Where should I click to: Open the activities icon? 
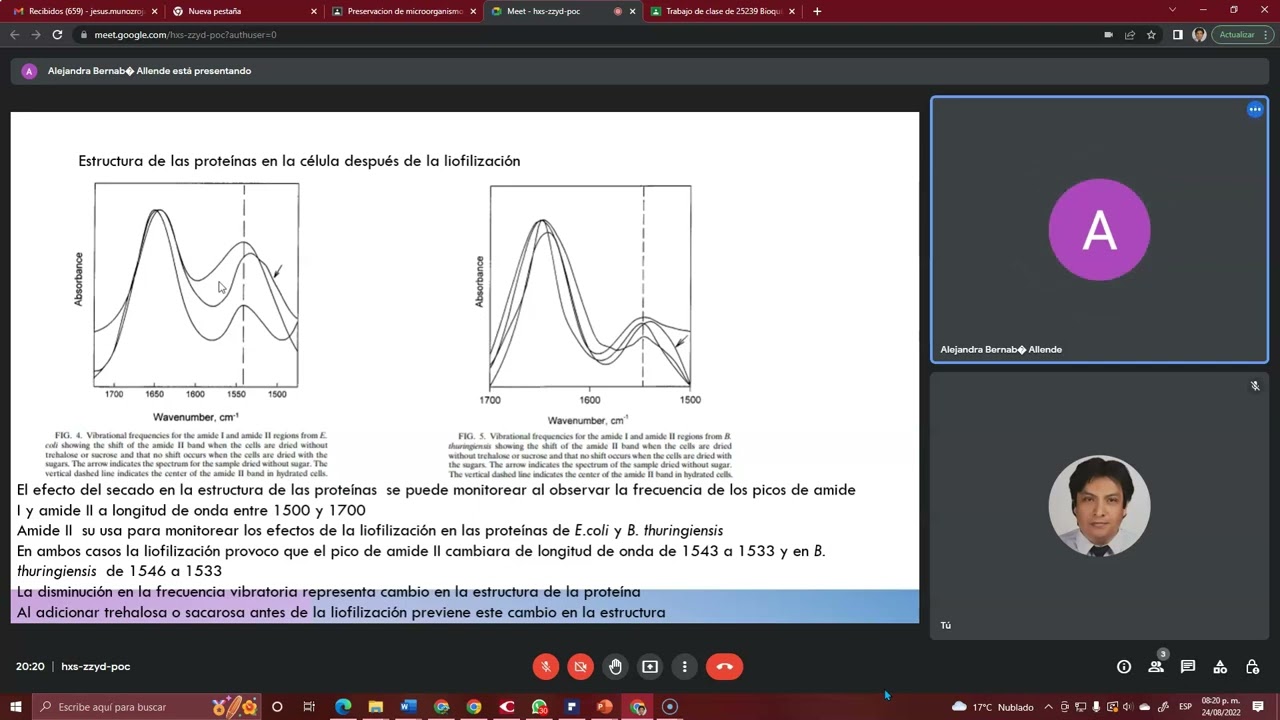click(x=1220, y=667)
